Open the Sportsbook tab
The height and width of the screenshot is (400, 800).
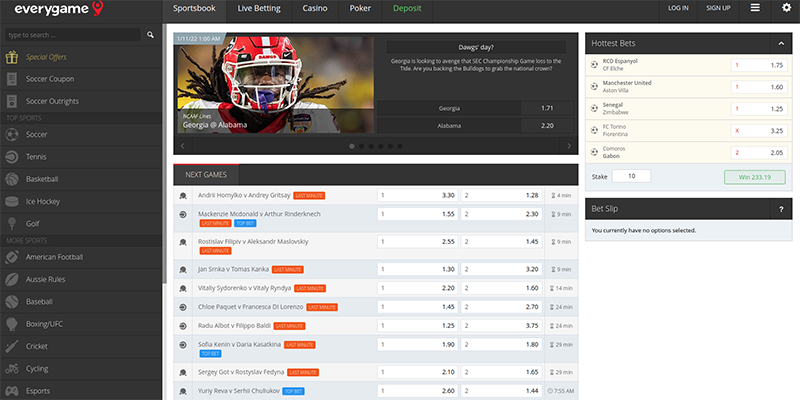pos(194,9)
